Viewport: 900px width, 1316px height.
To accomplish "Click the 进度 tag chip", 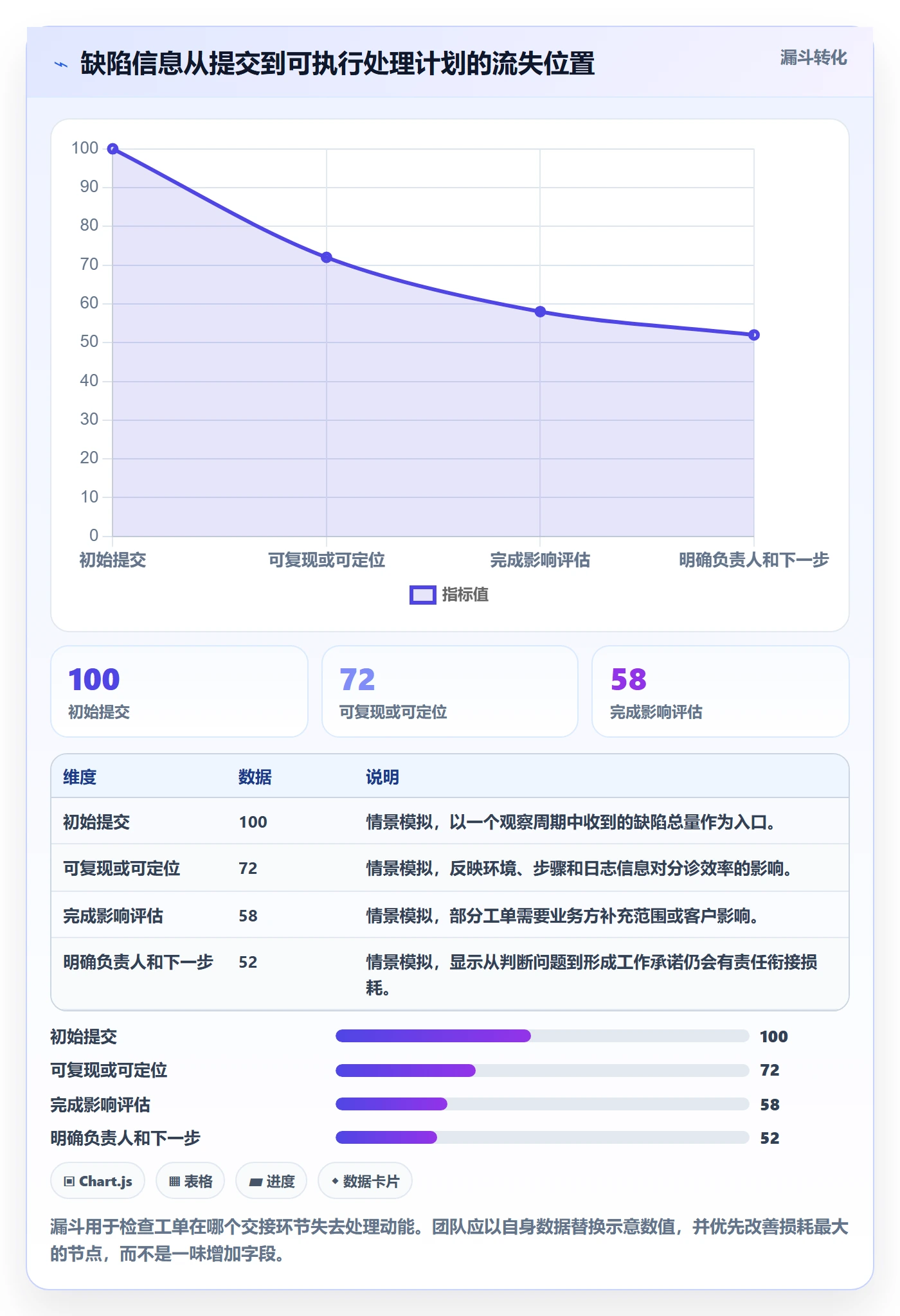I will [x=271, y=1181].
